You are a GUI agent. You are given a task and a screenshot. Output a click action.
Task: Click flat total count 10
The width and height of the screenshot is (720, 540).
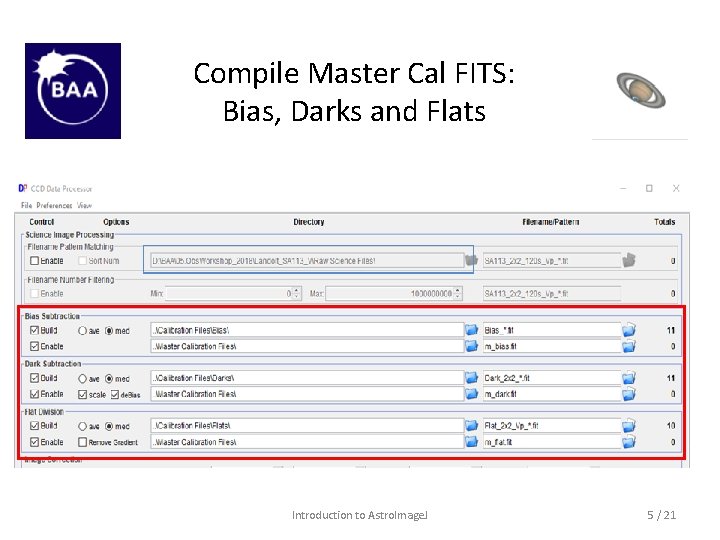click(x=671, y=426)
